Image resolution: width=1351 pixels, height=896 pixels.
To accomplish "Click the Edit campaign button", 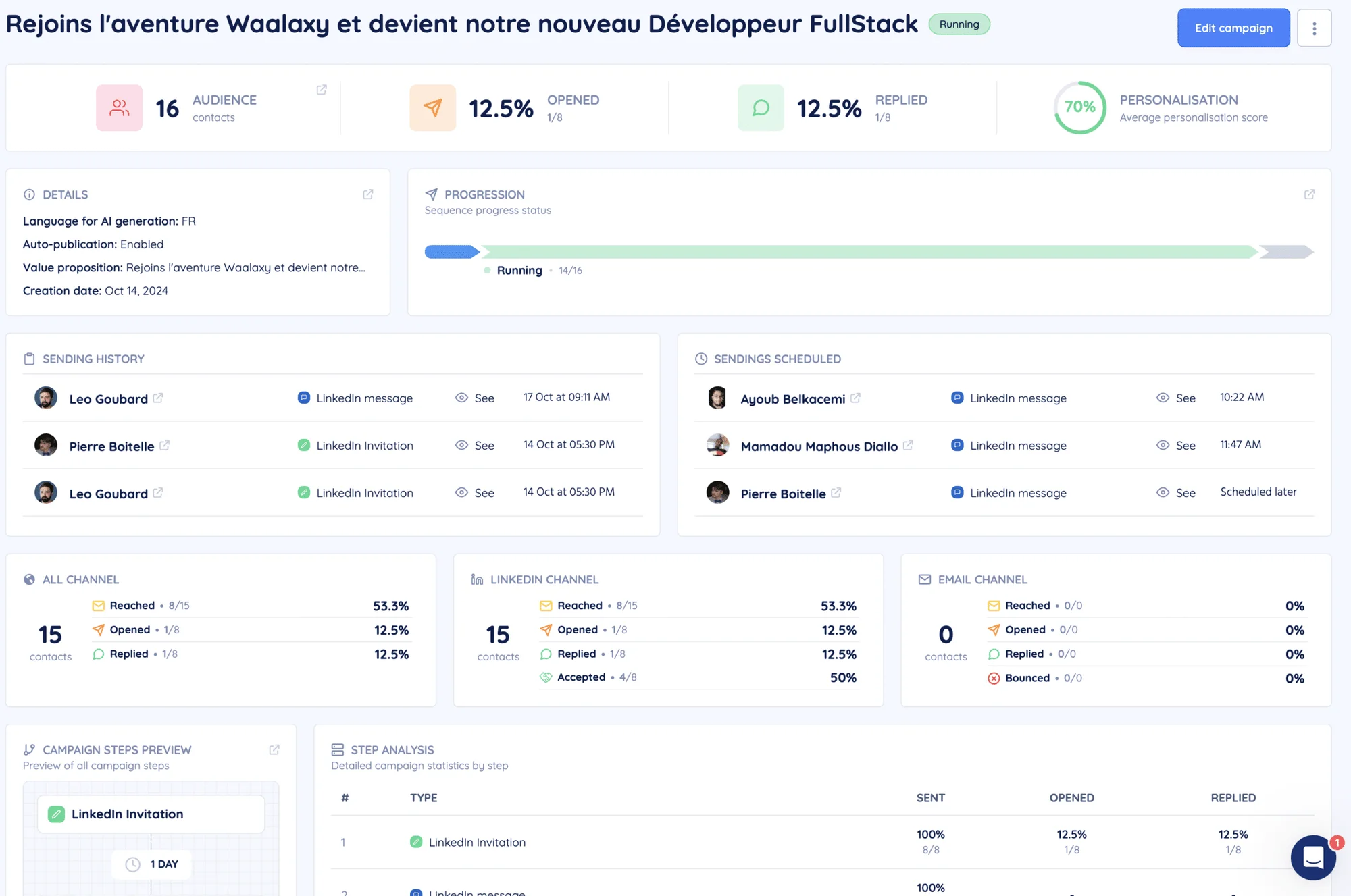I will pyautogui.click(x=1233, y=28).
